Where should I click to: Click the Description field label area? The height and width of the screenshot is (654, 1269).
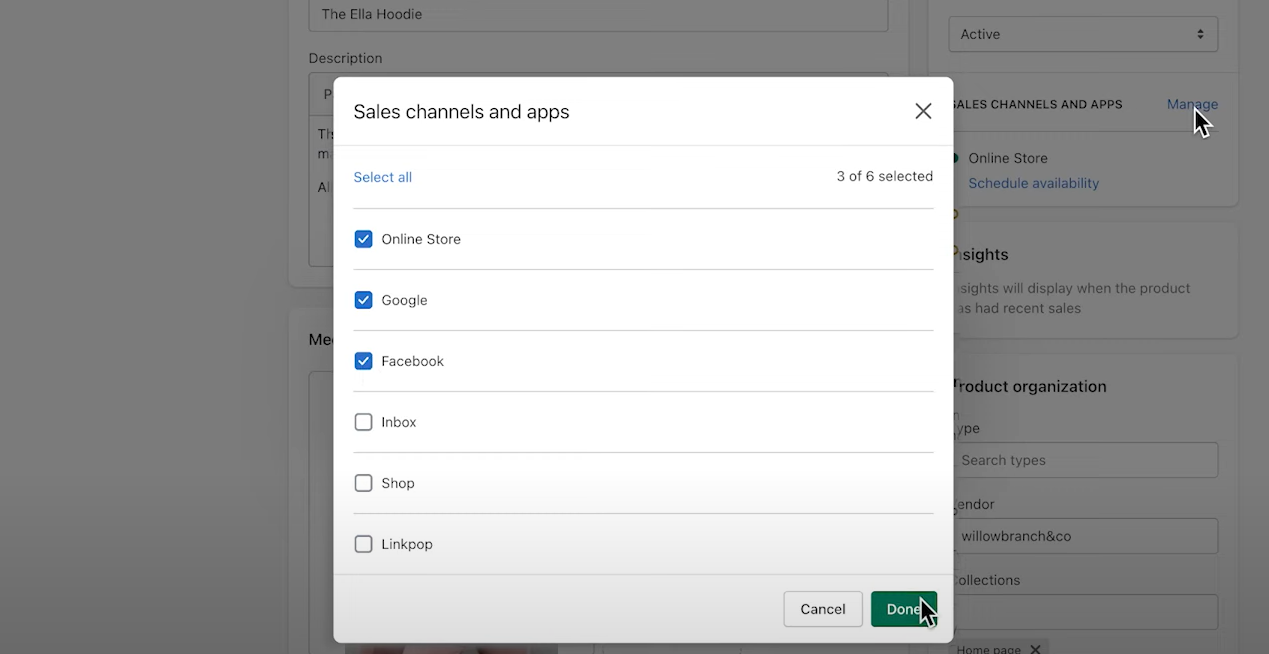coord(346,58)
